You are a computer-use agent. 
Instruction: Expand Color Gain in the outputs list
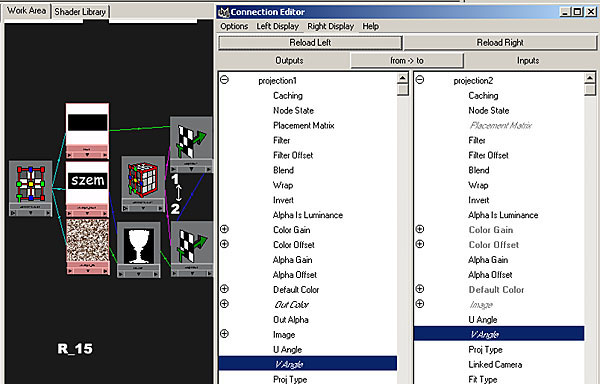tap(225, 229)
